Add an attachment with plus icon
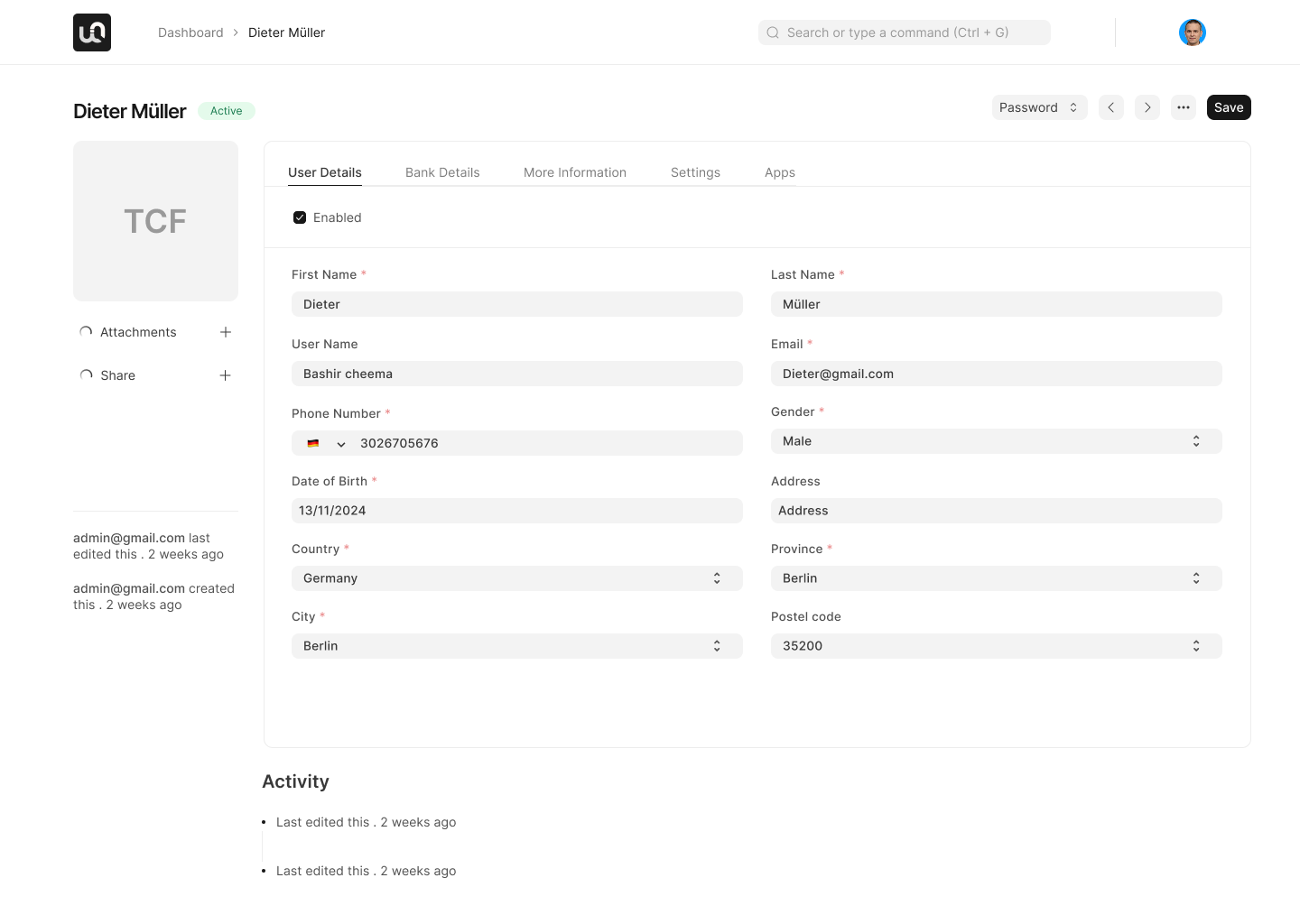This screenshot has width=1300, height=924. (x=226, y=332)
